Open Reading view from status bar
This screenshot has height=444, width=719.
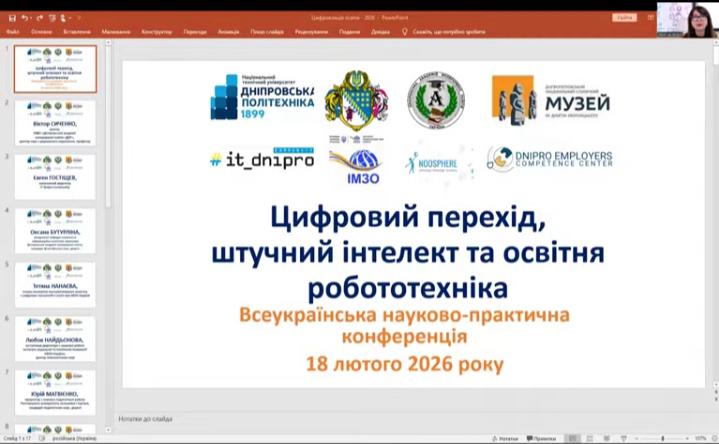606,438
